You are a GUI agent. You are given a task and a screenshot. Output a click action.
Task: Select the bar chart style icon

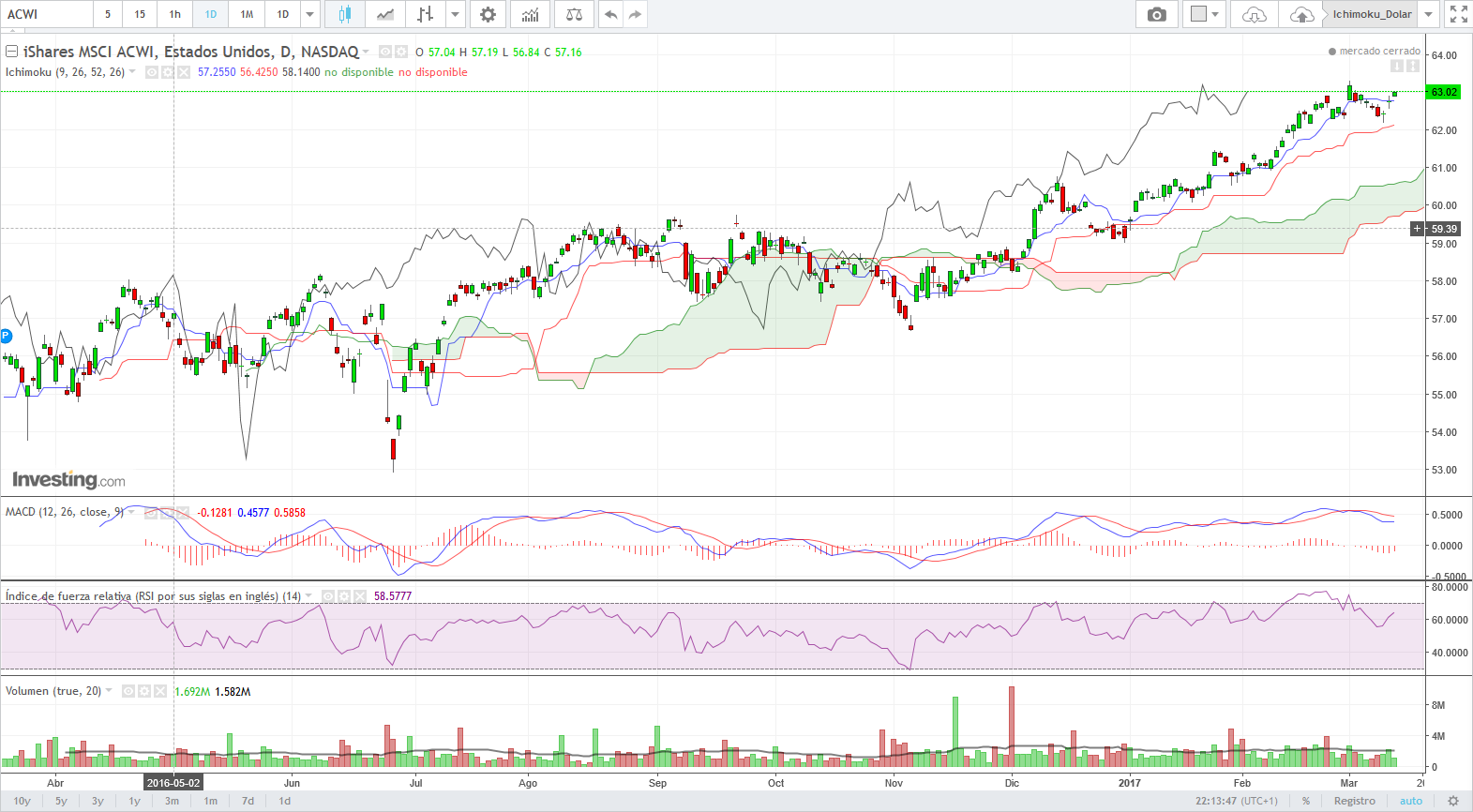click(x=426, y=14)
